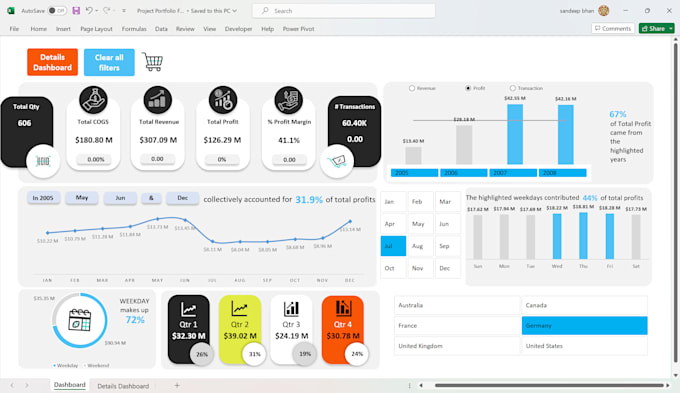Click the Qtr 2 line chart icon
680x393 pixels.
click(239, 309)
